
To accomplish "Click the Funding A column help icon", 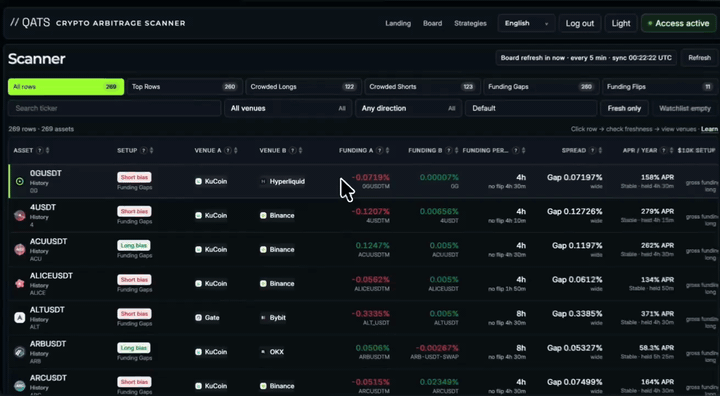I will (x=379, y=151).
